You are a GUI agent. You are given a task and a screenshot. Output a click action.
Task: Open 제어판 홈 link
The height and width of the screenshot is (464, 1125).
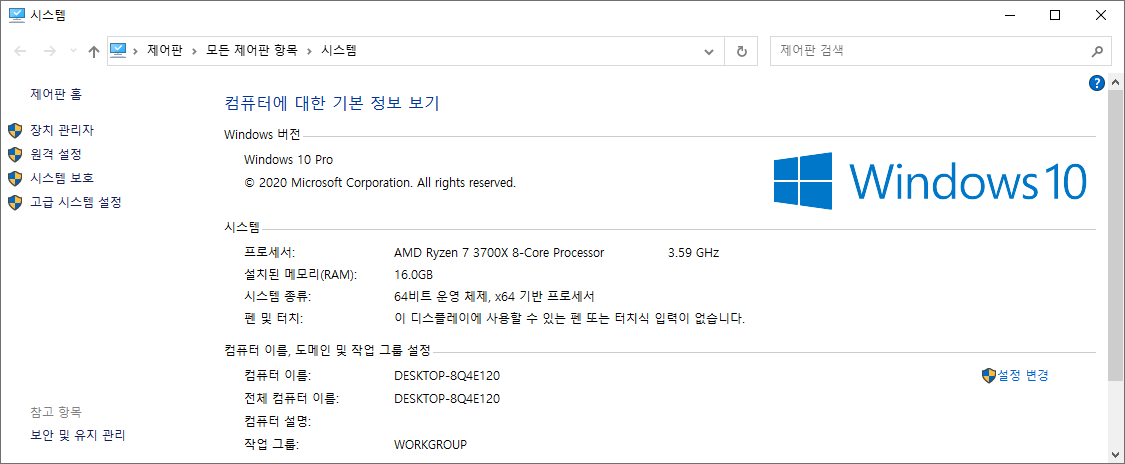[56, 93]
